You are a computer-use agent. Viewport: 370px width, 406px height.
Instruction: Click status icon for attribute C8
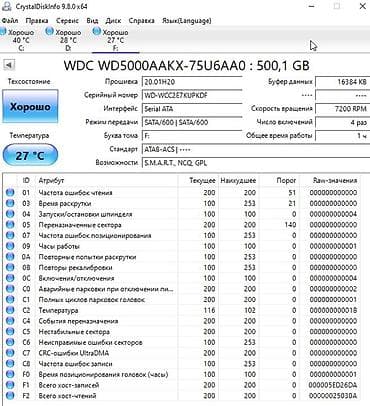pyautogui.click(x=10, y=364)
